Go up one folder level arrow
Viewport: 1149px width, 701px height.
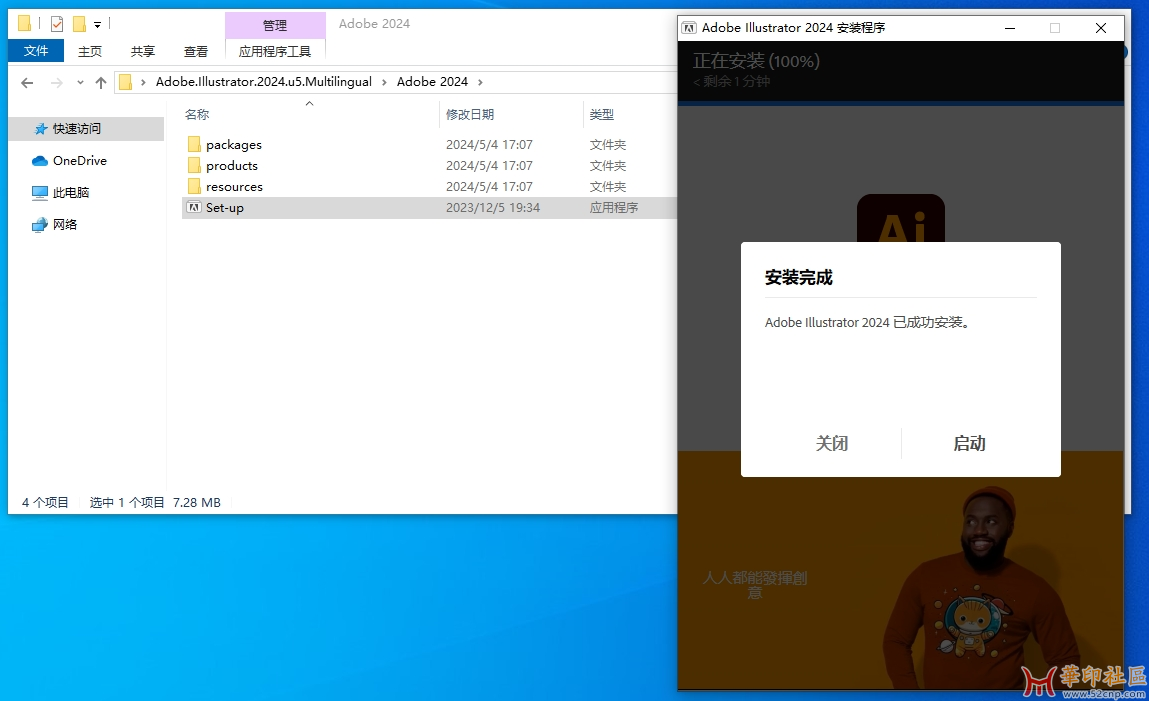tap(101, 83)
